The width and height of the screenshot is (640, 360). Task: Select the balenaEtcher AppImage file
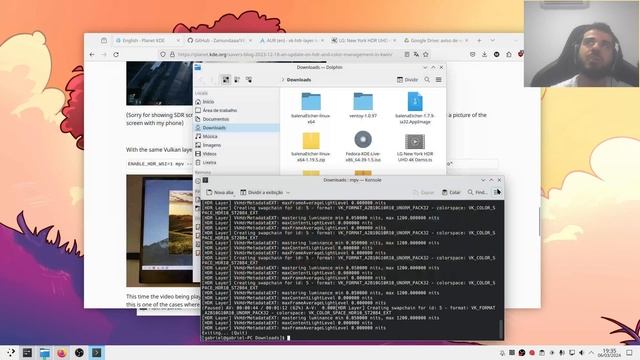[x=415, y=108]
